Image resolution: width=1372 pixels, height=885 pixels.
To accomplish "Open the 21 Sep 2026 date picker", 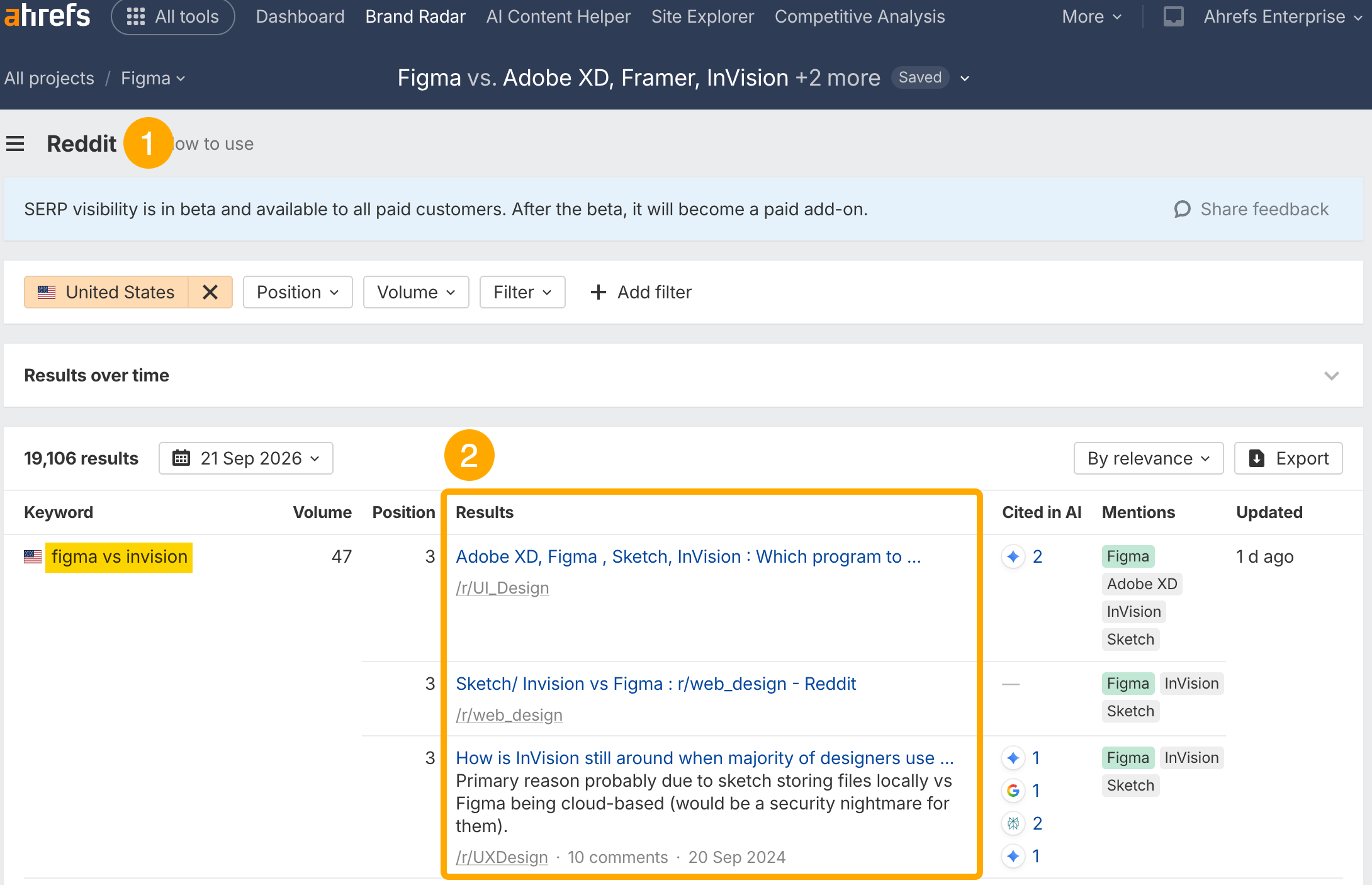I will click(246, 458).
